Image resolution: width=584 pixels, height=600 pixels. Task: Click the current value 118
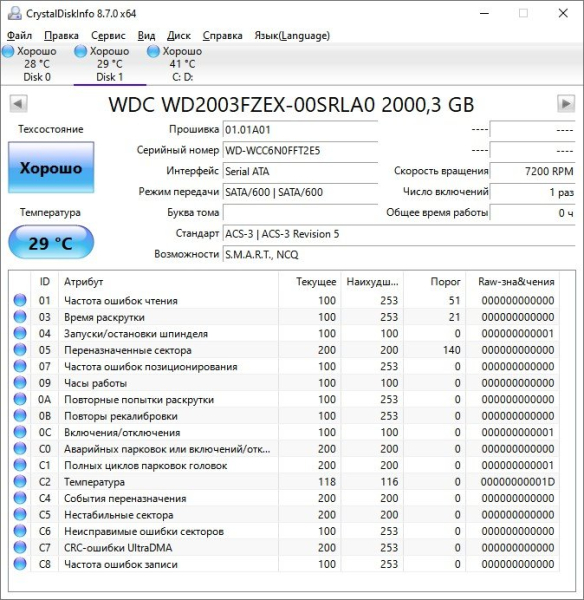coord(327,482)
